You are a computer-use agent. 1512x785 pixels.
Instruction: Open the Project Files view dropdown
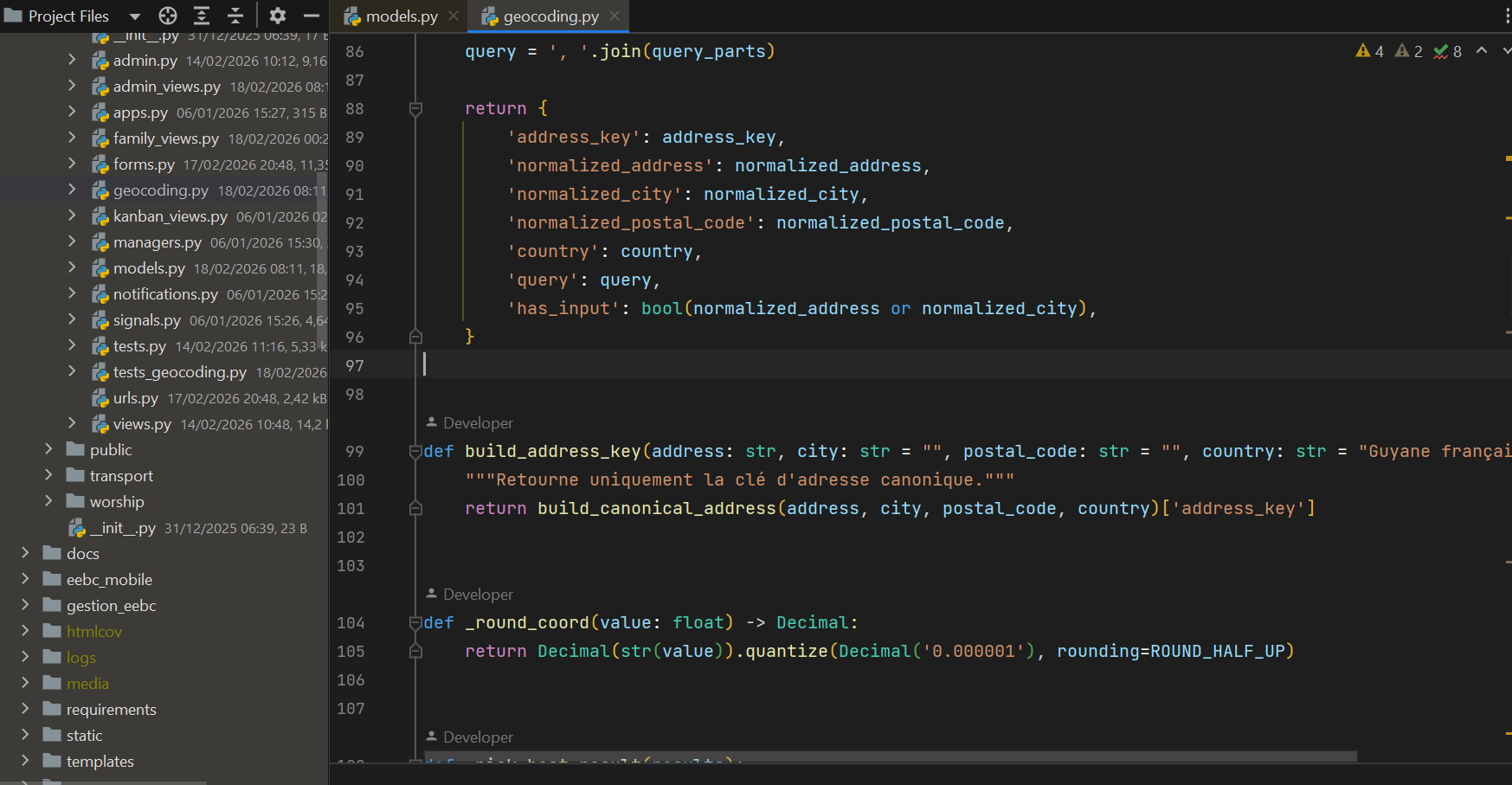pyautogui.click(x=134, y=16)
